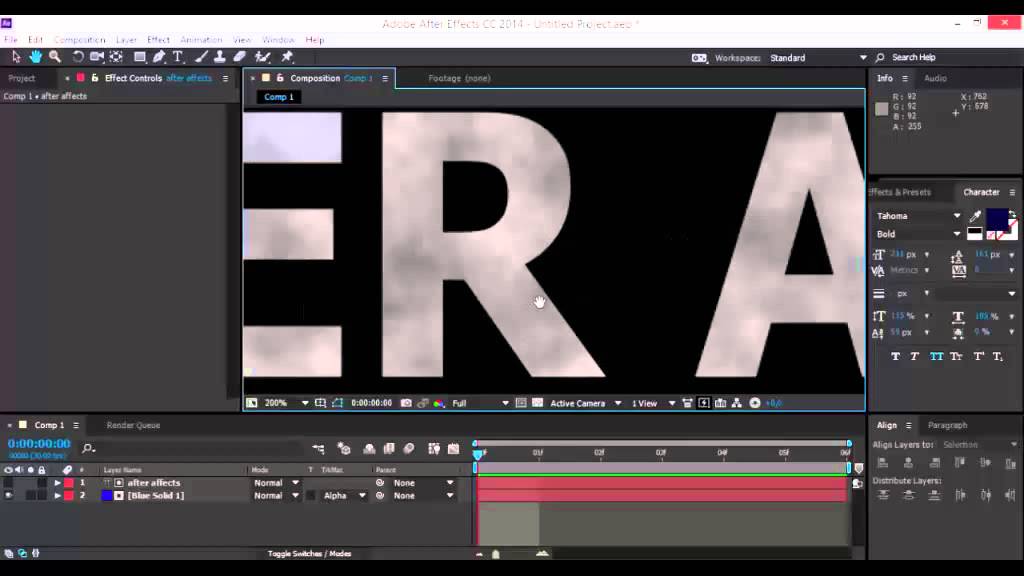The height and width of the screenshot is (576, 1024).
Task: Open the Active Camera view dropdown
Action: click(x=586, y=403)
